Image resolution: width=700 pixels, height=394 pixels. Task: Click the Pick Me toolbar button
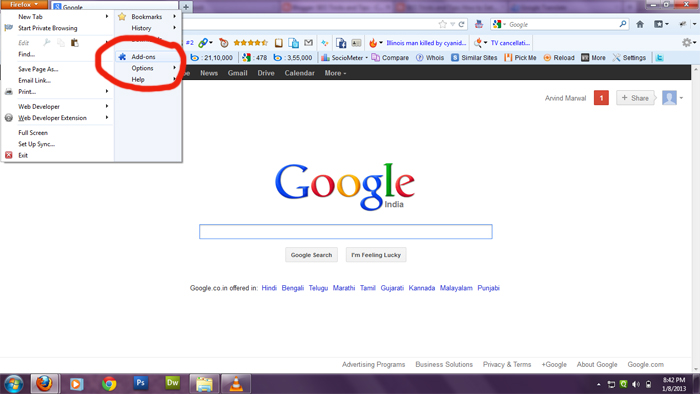click(520, 58)
